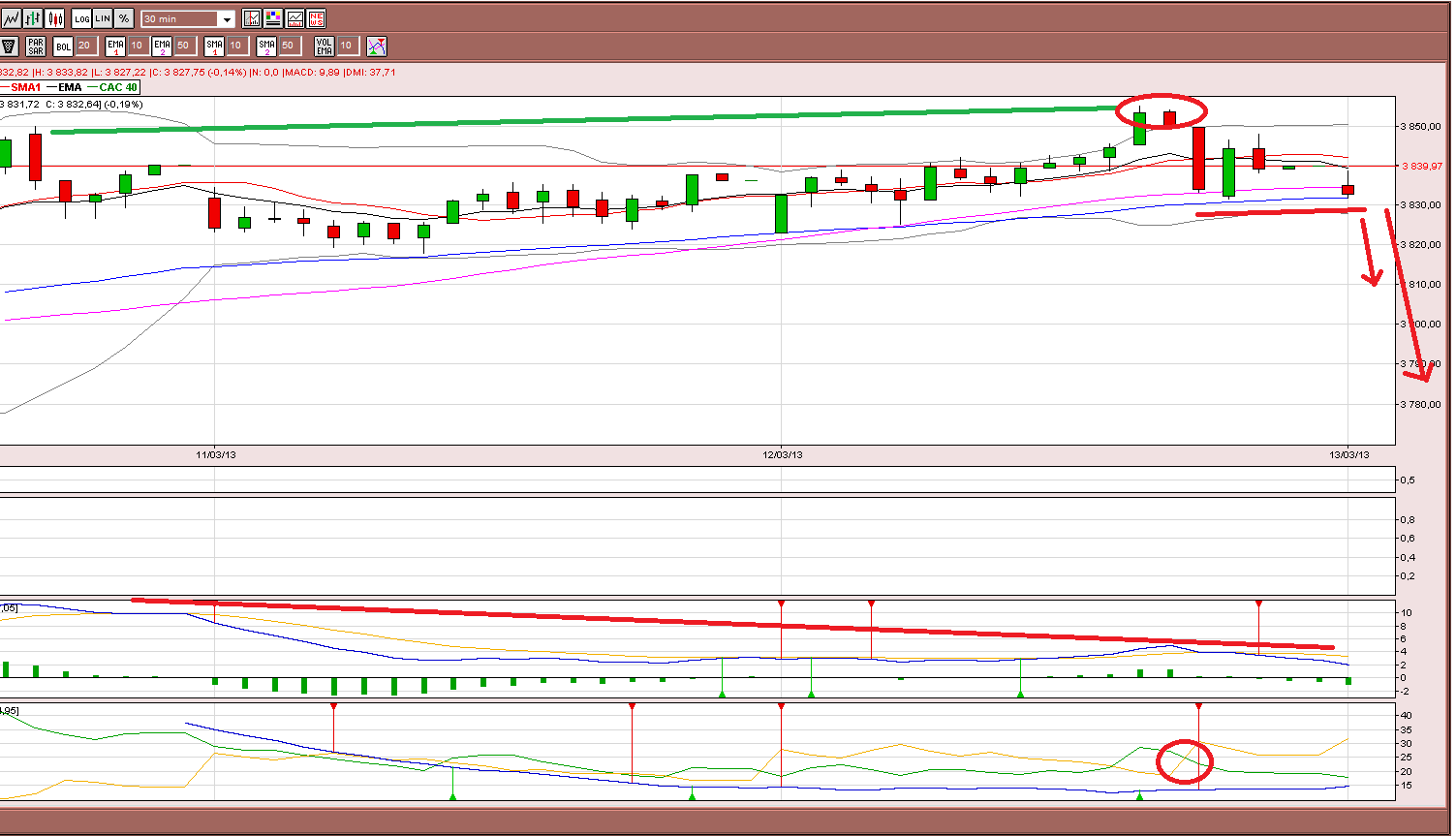Open the 30 min timeframe dropdown
The height and width of the screenshot is (836, 1456).
click(188, 19)
